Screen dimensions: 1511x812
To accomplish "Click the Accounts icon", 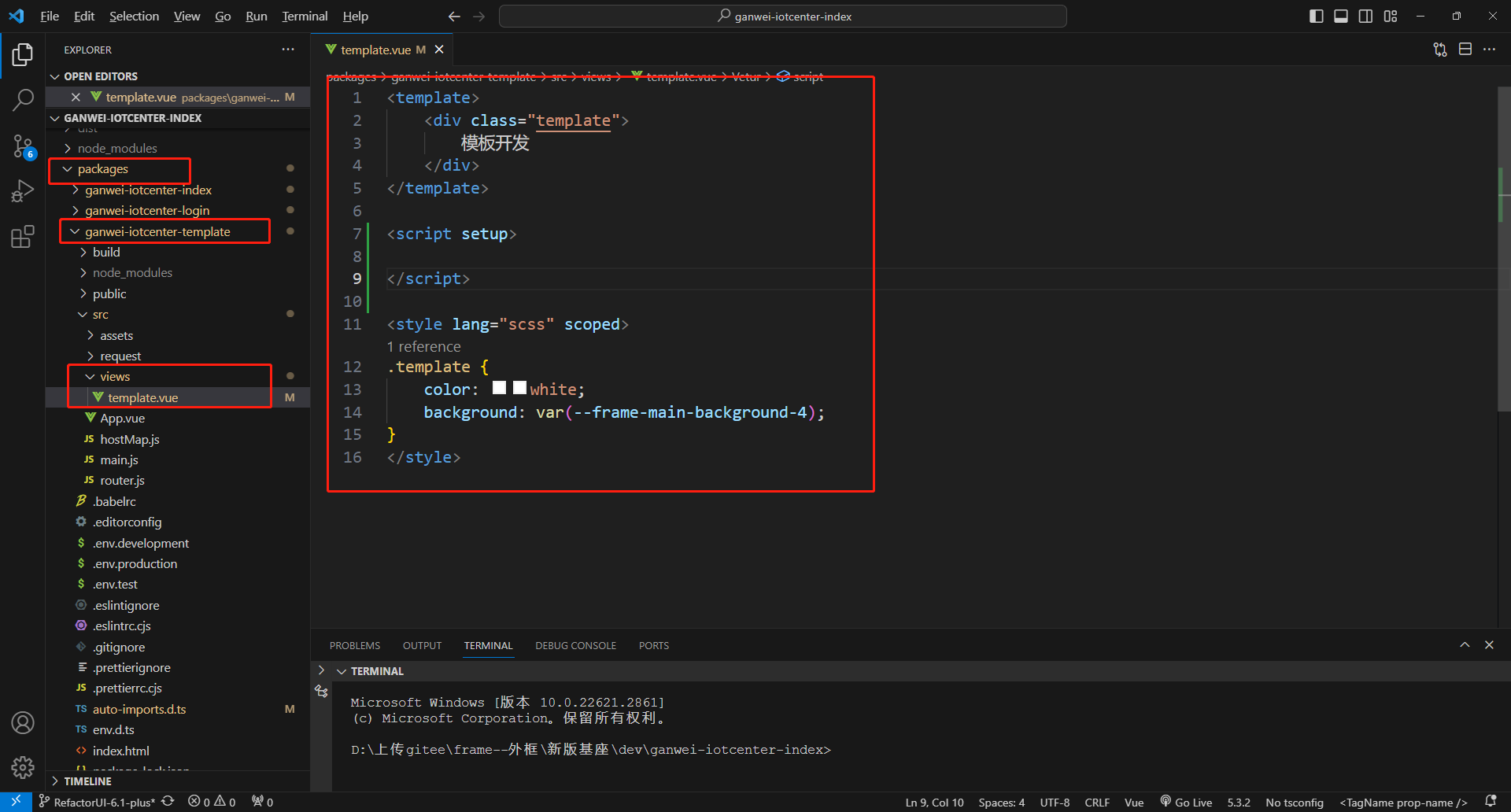I will pyautogui.click(x=23, y=722).
